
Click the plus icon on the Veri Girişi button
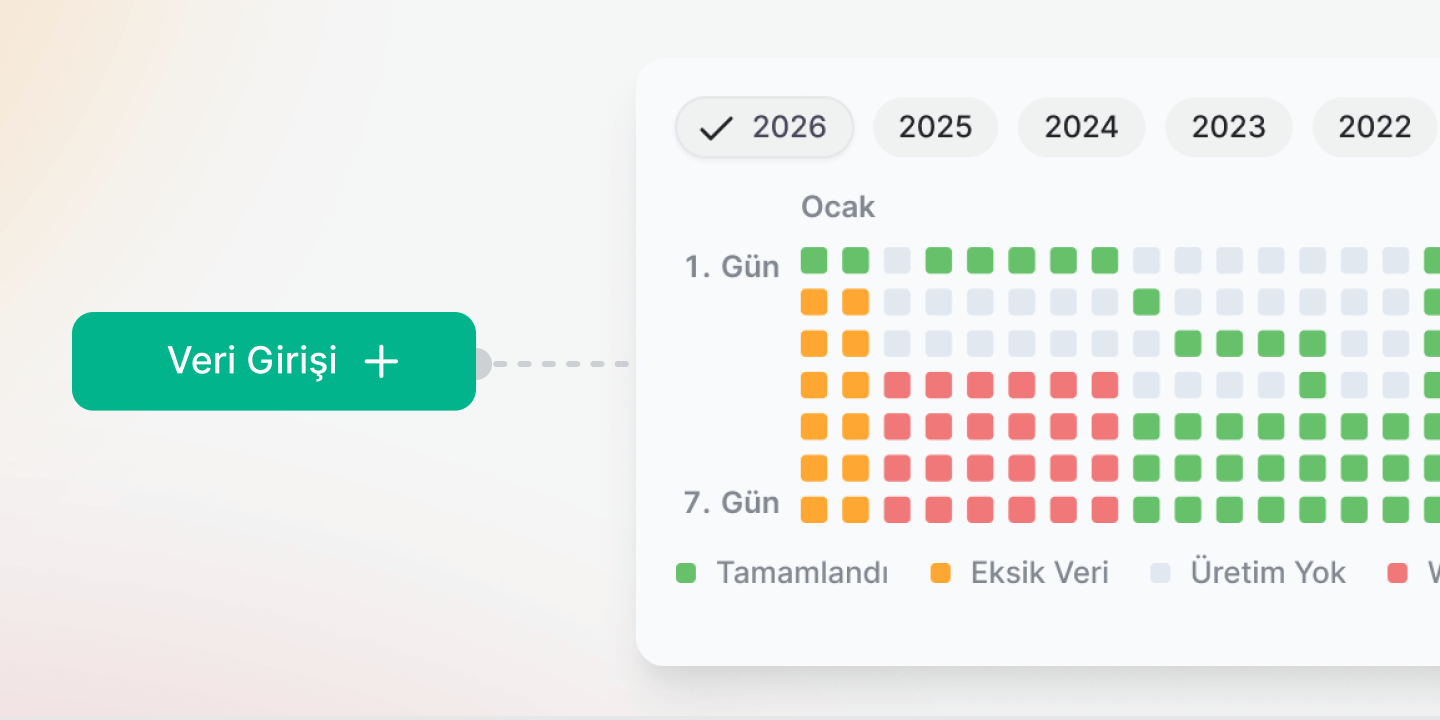tap(381, 362)
